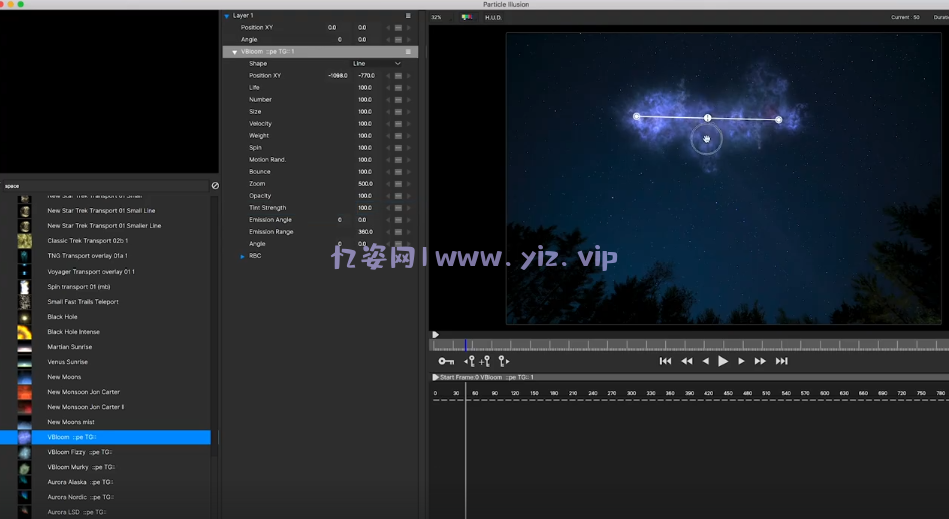
Task: Click the fast-forward double-arrow button
Action: pos(760,361)
